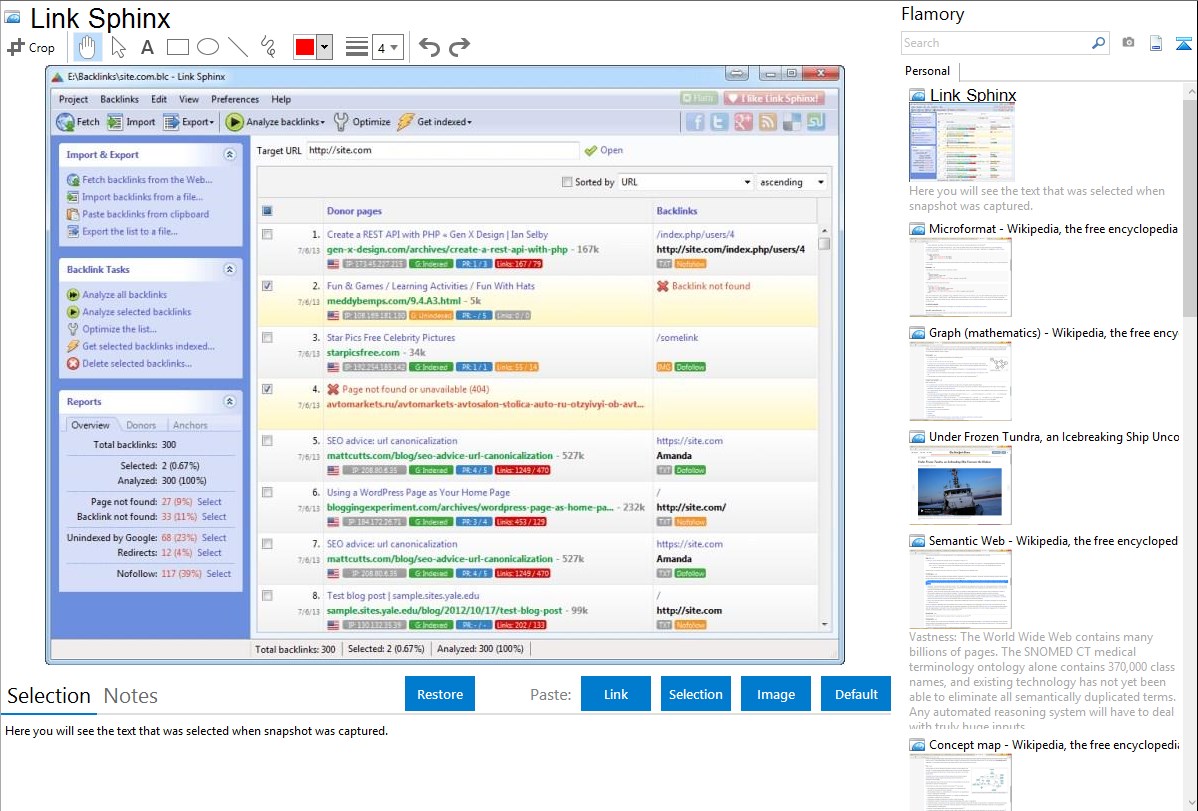
Task: Click the Flamory search magnifier icon
Action: pyautogui.click(x=1098, y=43)
